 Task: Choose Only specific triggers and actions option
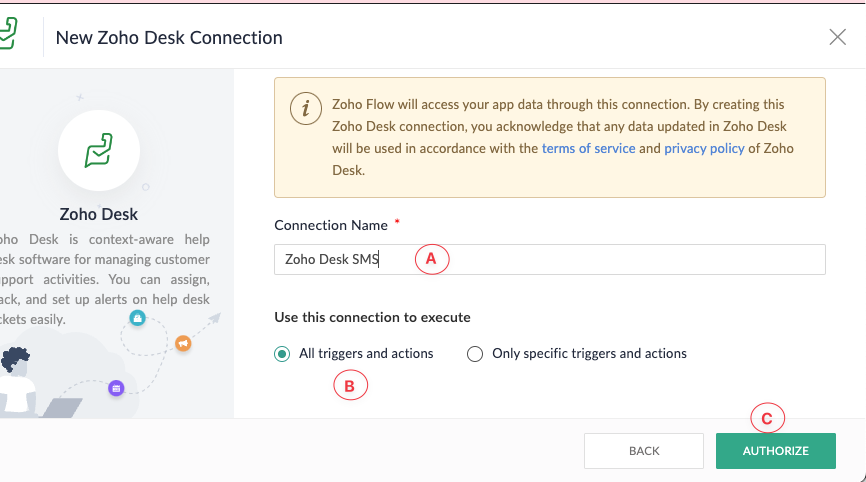(x=475, y=354)
